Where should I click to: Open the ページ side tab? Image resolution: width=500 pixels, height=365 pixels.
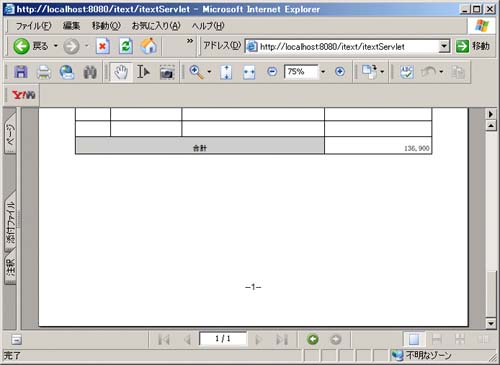click(x=11, y=134)
